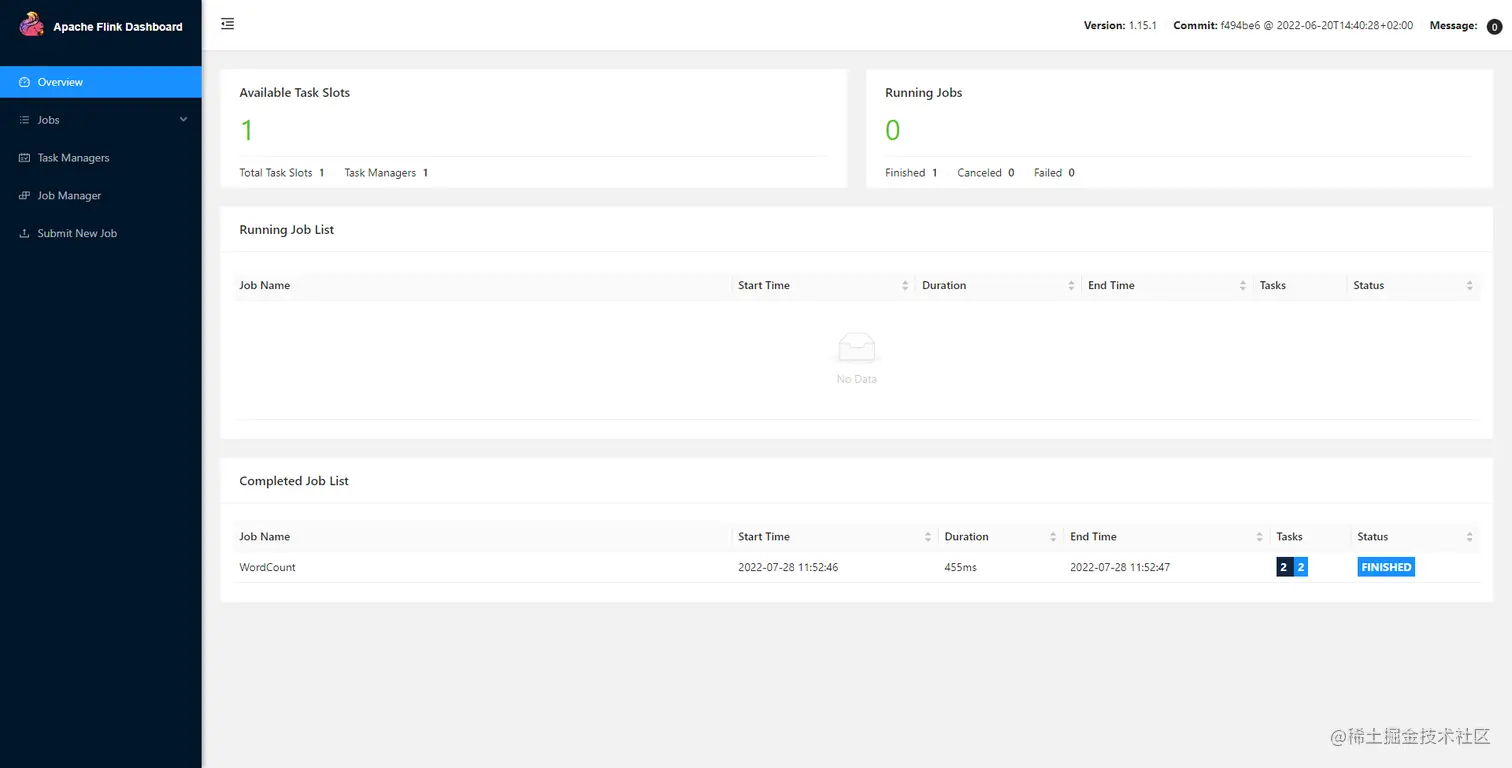Click the Available Task Slots heading
Screen dimensions: 1512x768
295,93
